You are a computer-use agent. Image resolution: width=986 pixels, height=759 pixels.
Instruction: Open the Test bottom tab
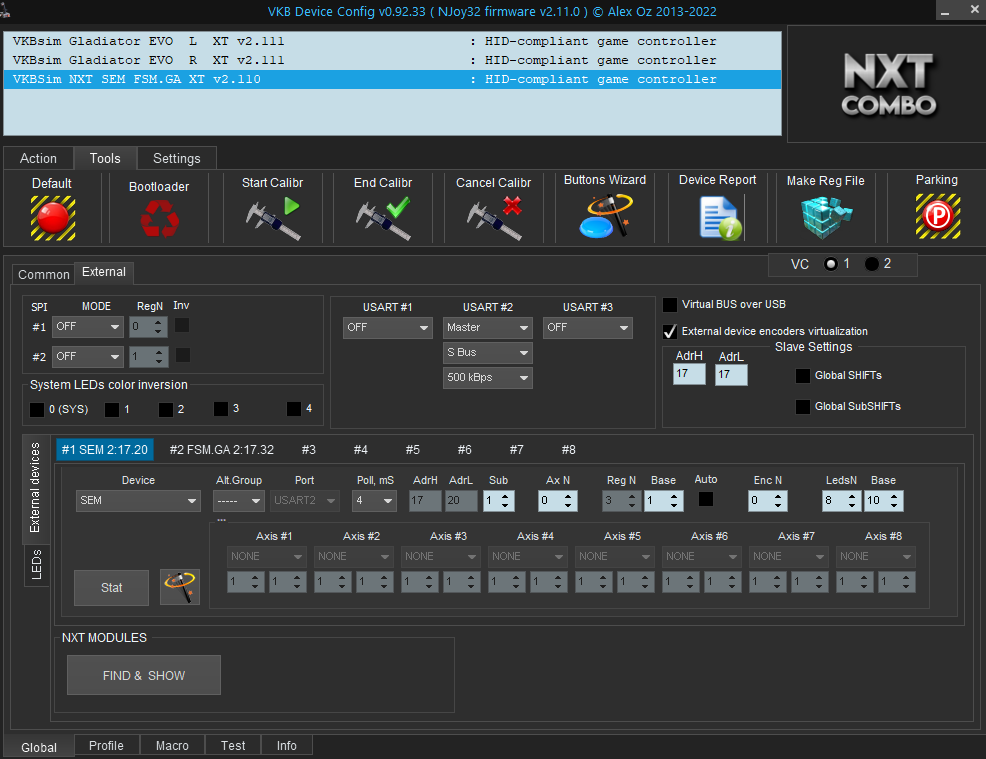(233, 746)
